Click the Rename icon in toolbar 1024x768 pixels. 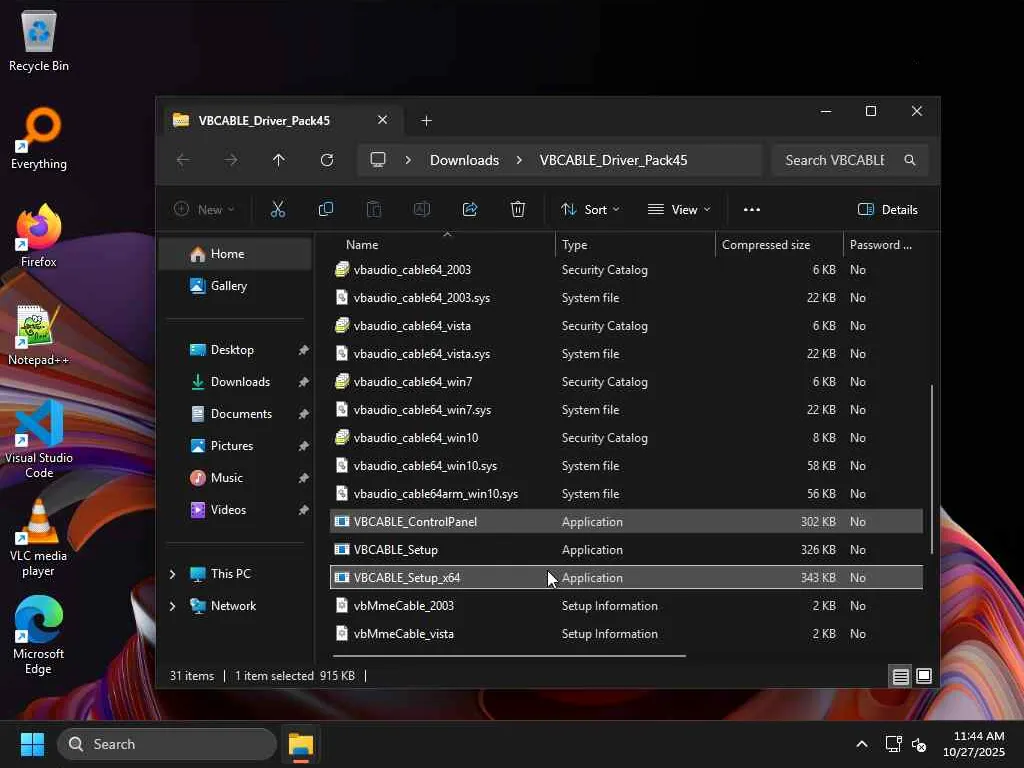[x=422, y=209]
